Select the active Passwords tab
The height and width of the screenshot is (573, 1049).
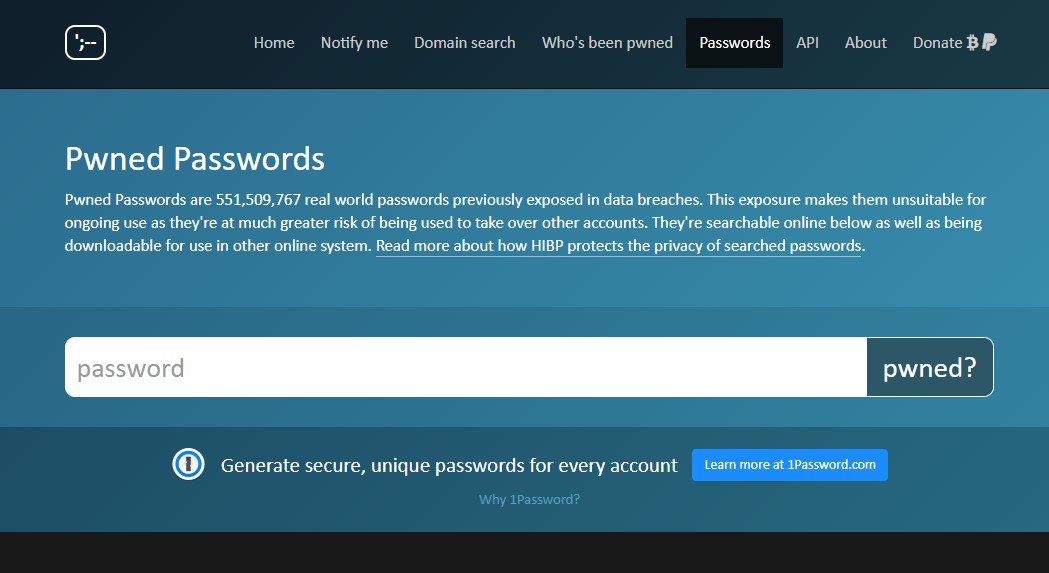click(x=734, y=43)
